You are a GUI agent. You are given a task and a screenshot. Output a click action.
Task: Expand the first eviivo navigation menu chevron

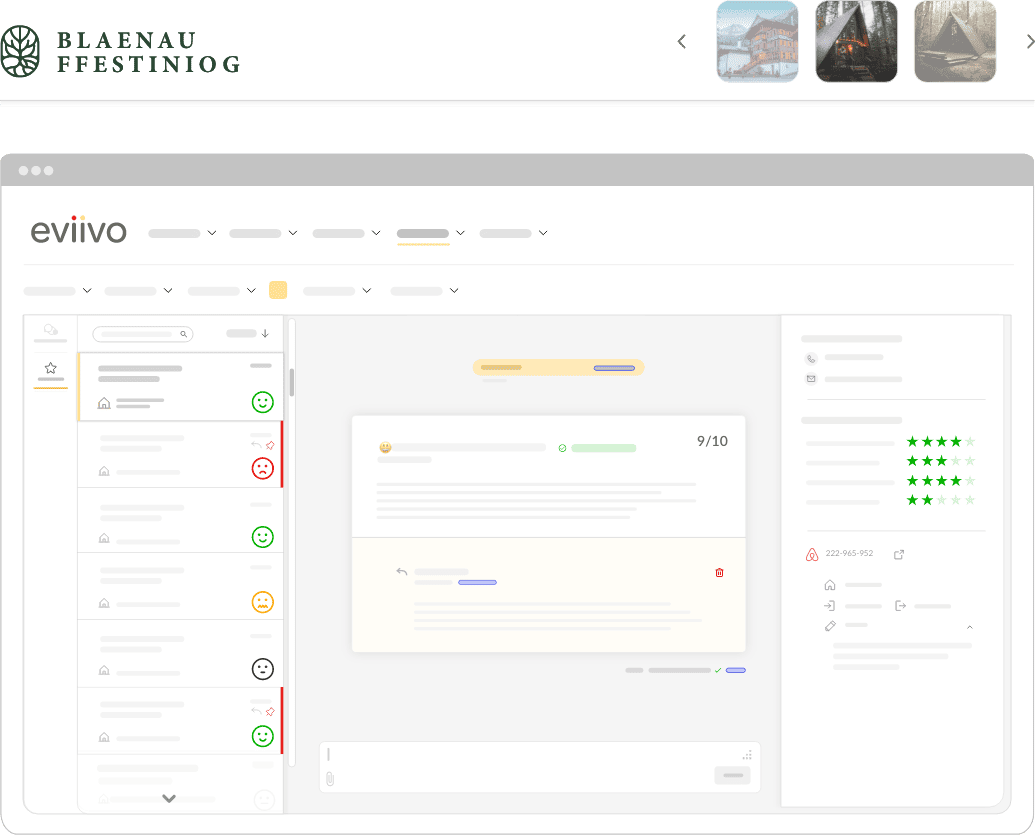[x=212, y=233]
